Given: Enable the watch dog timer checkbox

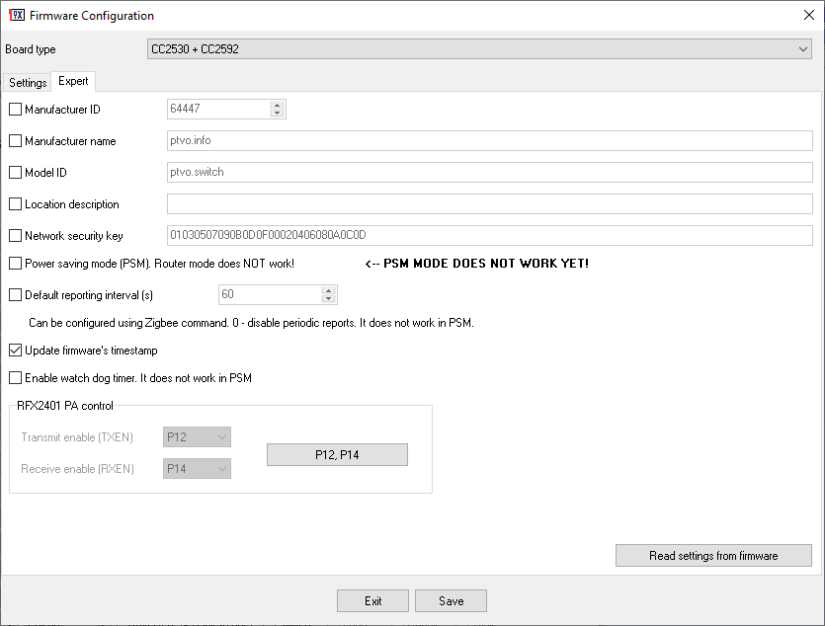Looking at the screenshot, I should point(15,378).
